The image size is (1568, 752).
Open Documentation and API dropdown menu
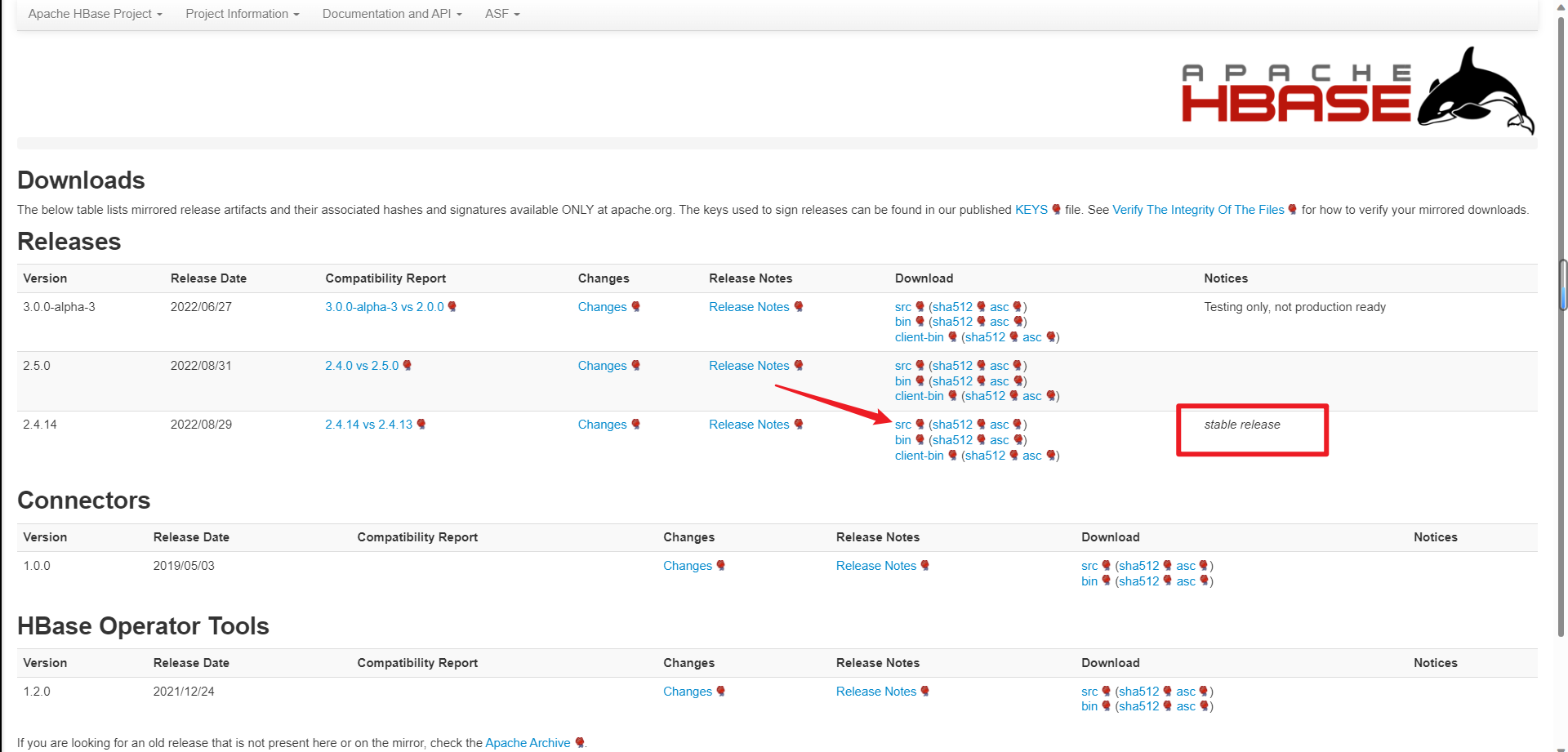[392, 14]
